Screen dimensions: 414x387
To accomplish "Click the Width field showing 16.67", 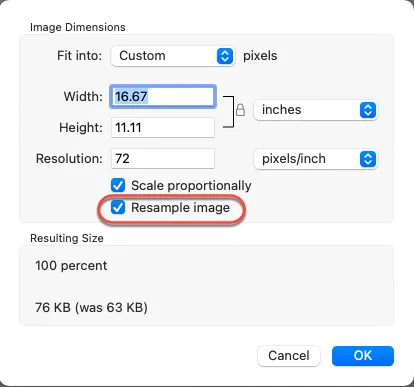I will pyautogui.click(x=163, y=97).
